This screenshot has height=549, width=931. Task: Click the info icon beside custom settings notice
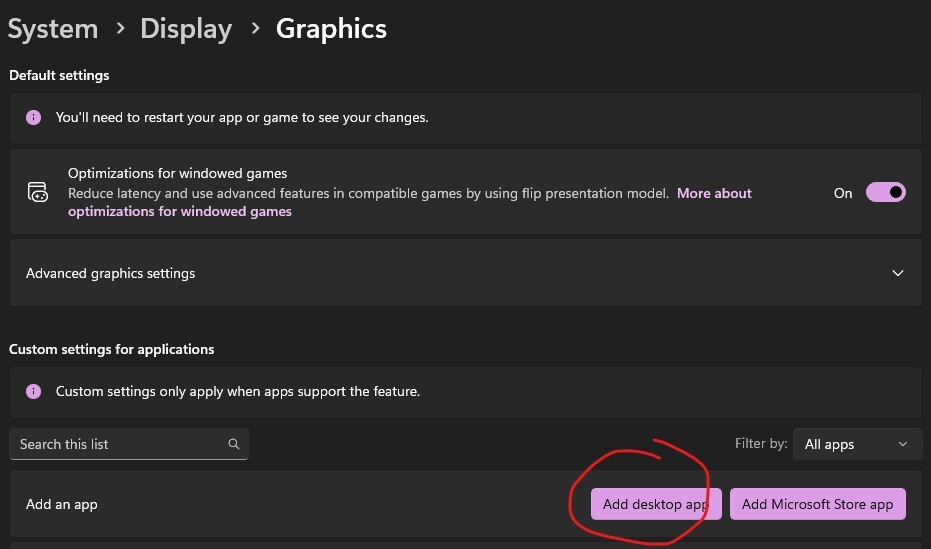click(33, 391)
